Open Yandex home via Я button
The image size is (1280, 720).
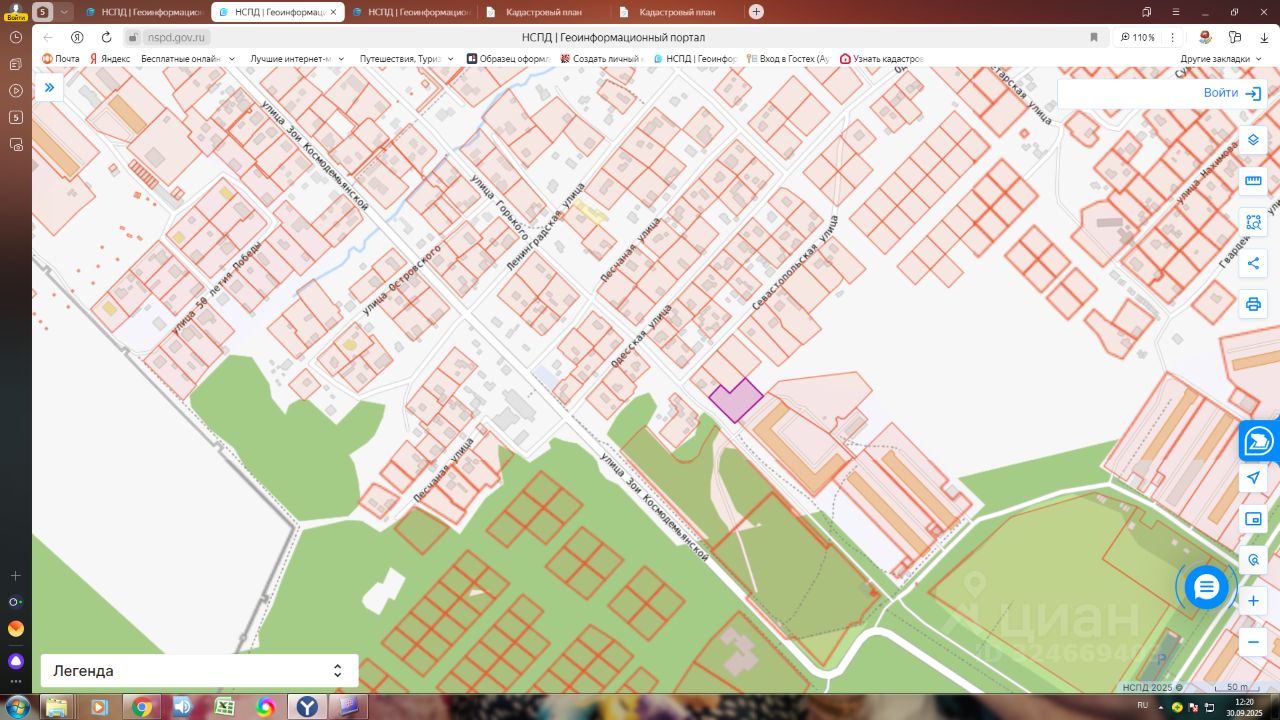click(77, 37)
